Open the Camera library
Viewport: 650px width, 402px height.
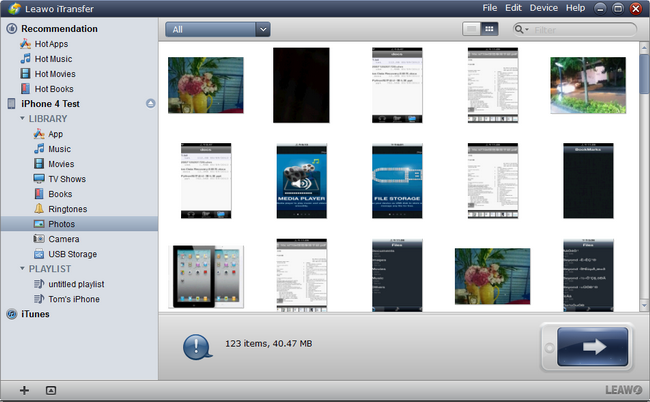pos(63,239)
